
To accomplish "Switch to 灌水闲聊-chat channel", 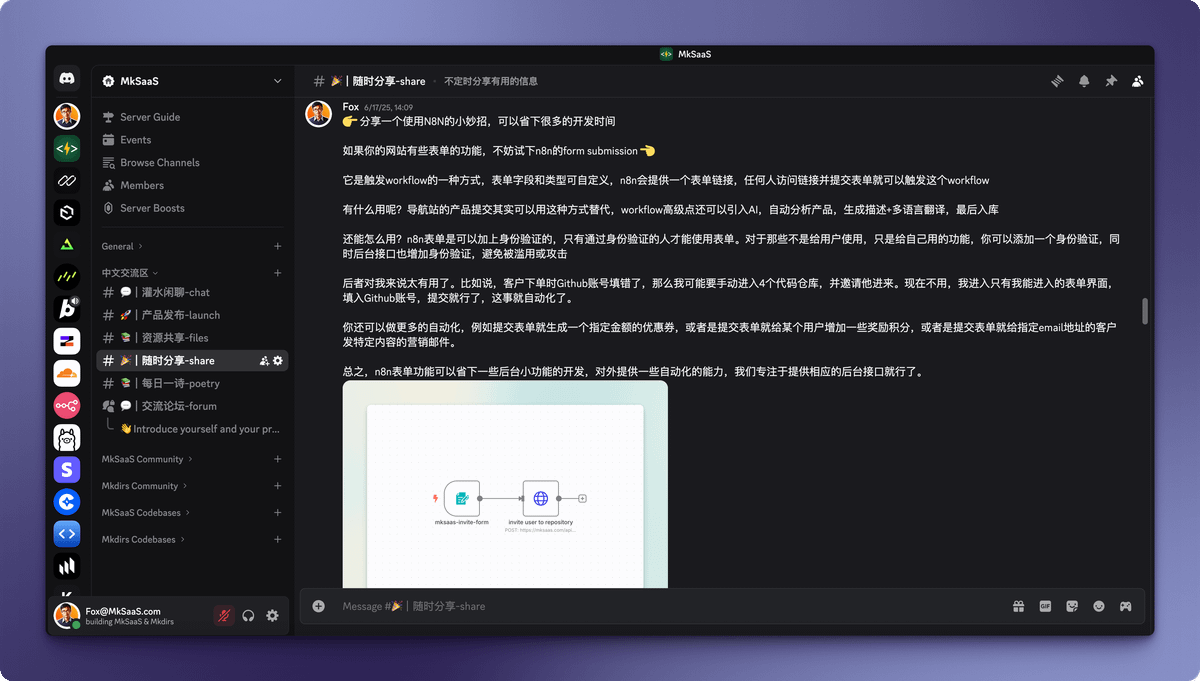I will (x=192, y=292).
